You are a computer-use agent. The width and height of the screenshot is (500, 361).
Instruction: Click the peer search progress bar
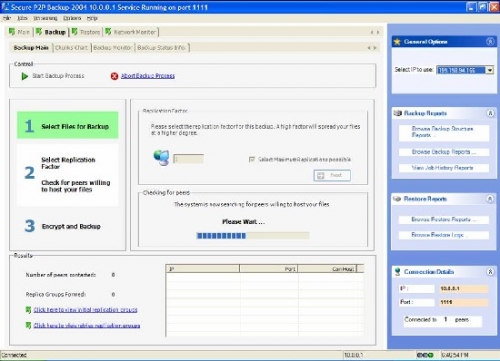253,236
